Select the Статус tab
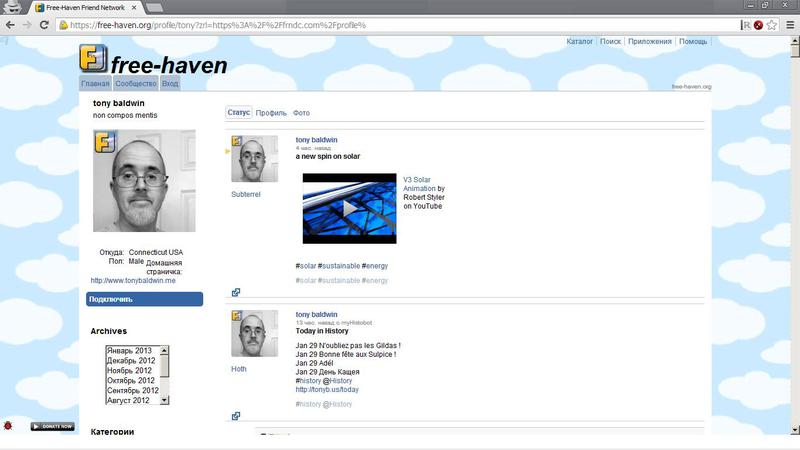The height and width of the screenshot is (450, 800). (x=239, y=112)
